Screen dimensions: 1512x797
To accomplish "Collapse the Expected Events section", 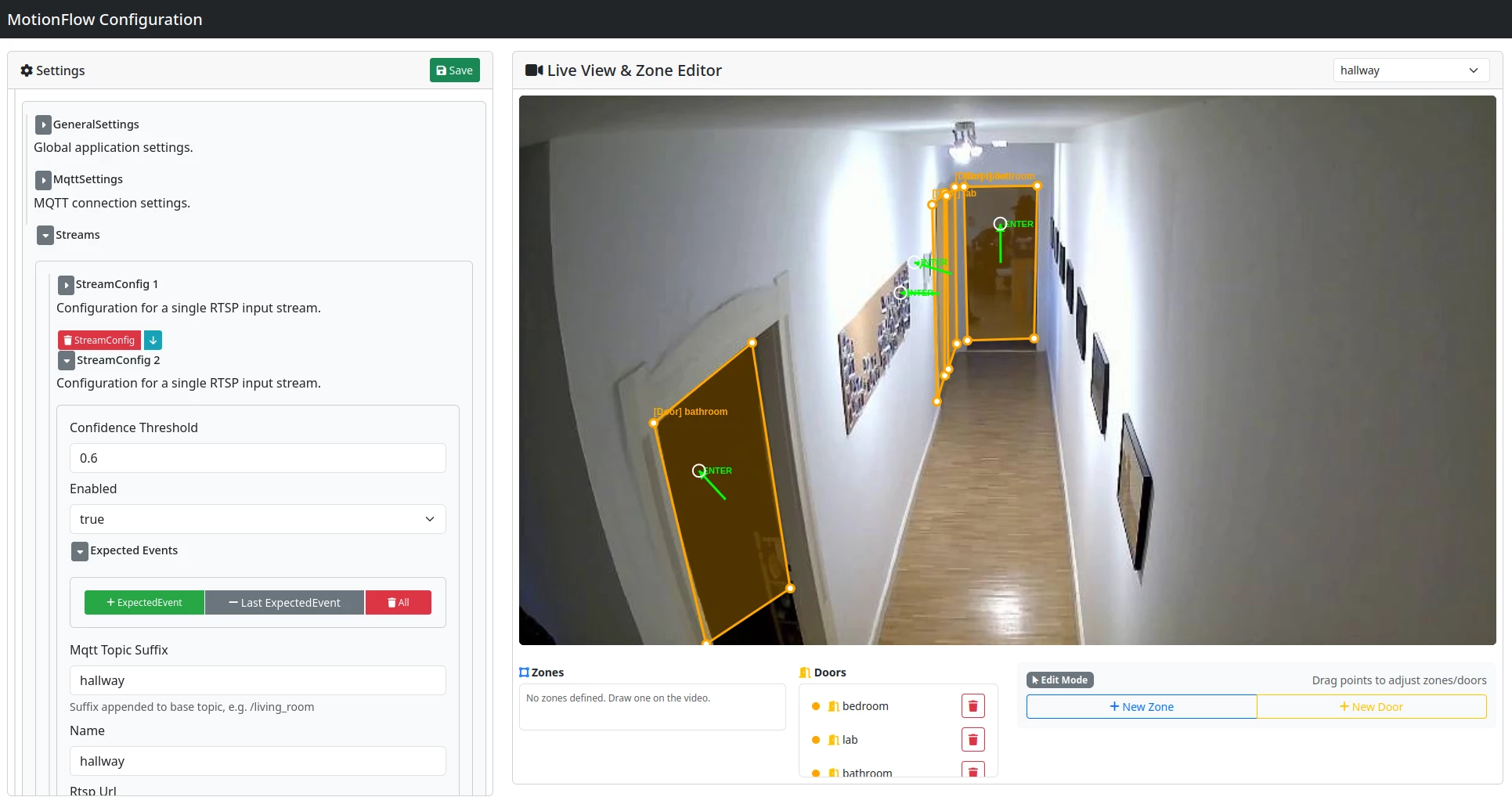I will pyautogui.click(x=80, y=551).
